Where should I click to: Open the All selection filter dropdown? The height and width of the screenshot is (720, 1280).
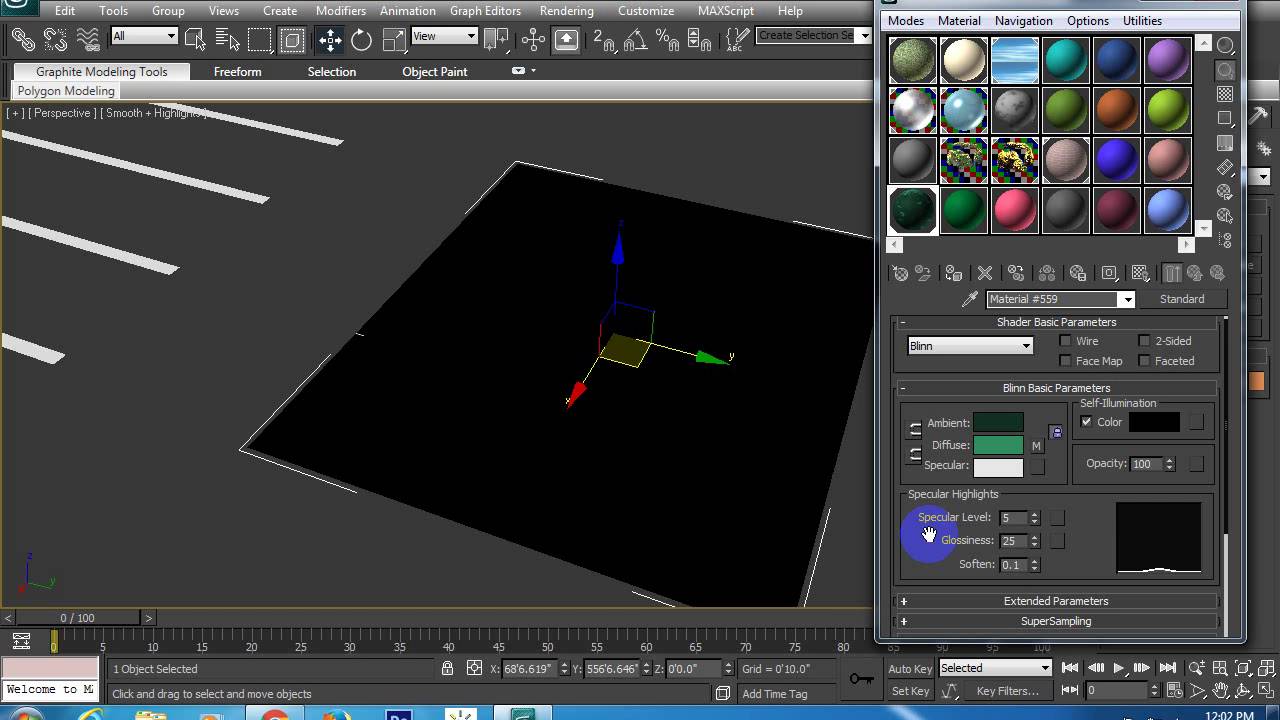coord(144,36)
